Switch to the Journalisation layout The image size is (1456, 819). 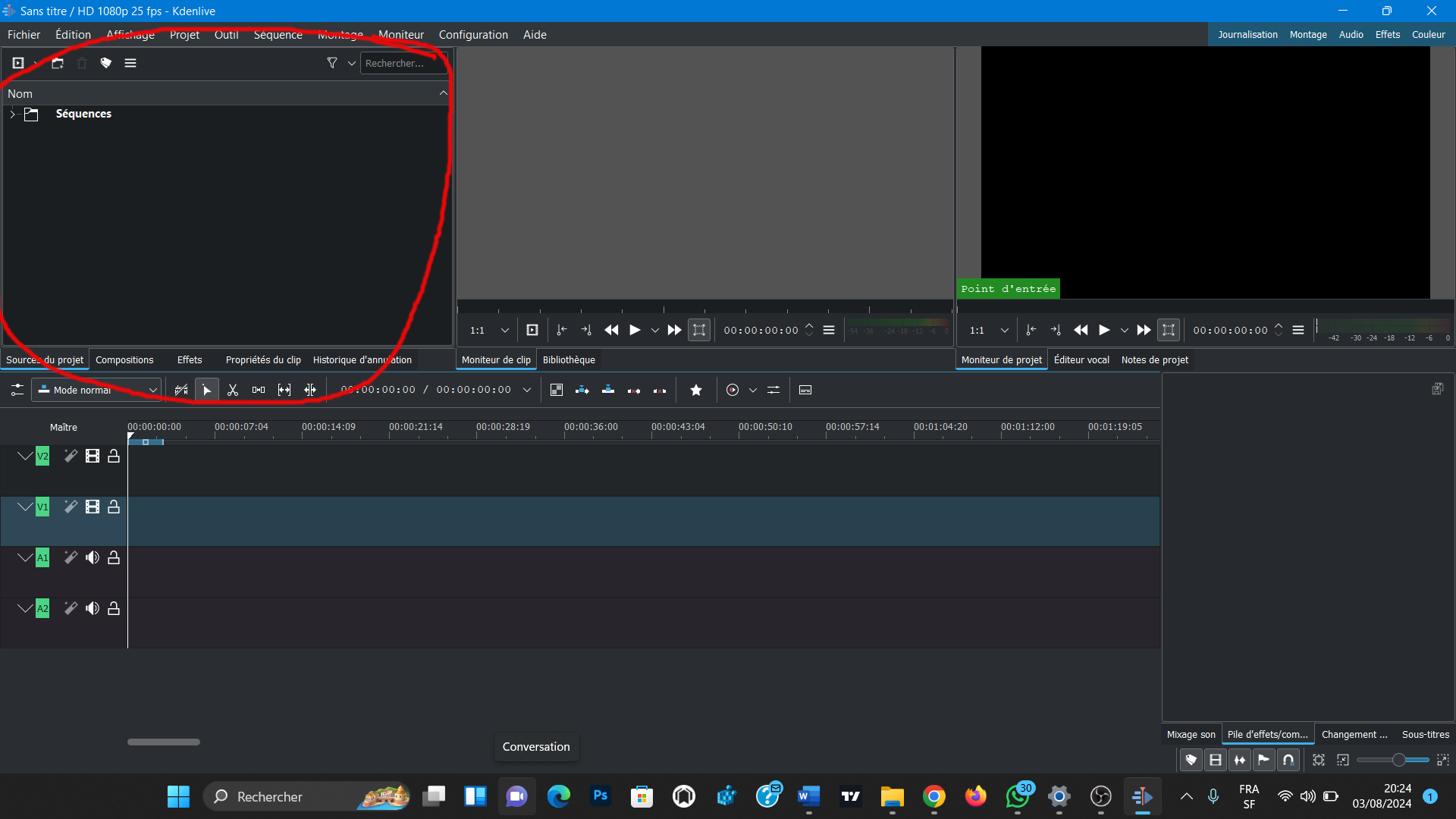(x=1247, y=34)
